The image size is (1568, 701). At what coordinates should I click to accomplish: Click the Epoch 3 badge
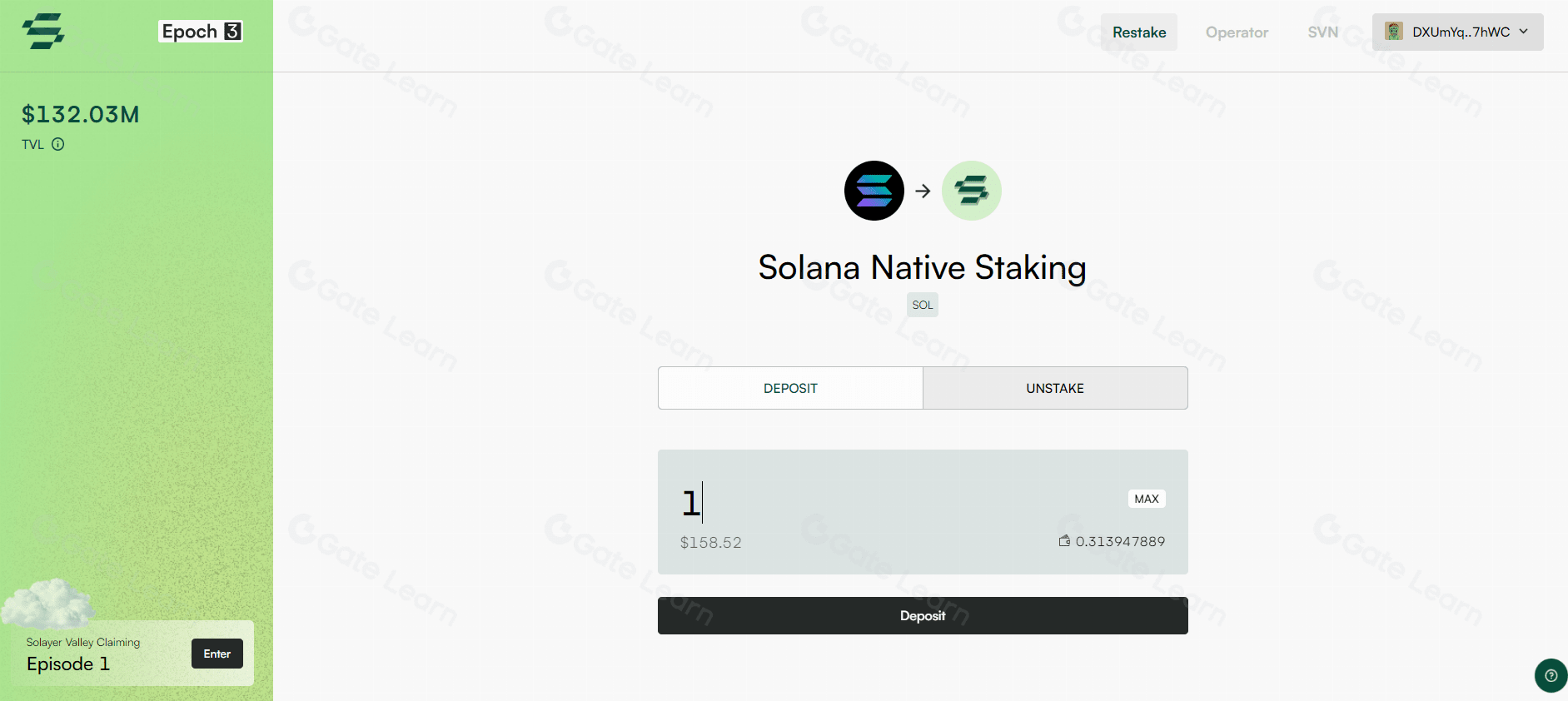coord(201,32)
